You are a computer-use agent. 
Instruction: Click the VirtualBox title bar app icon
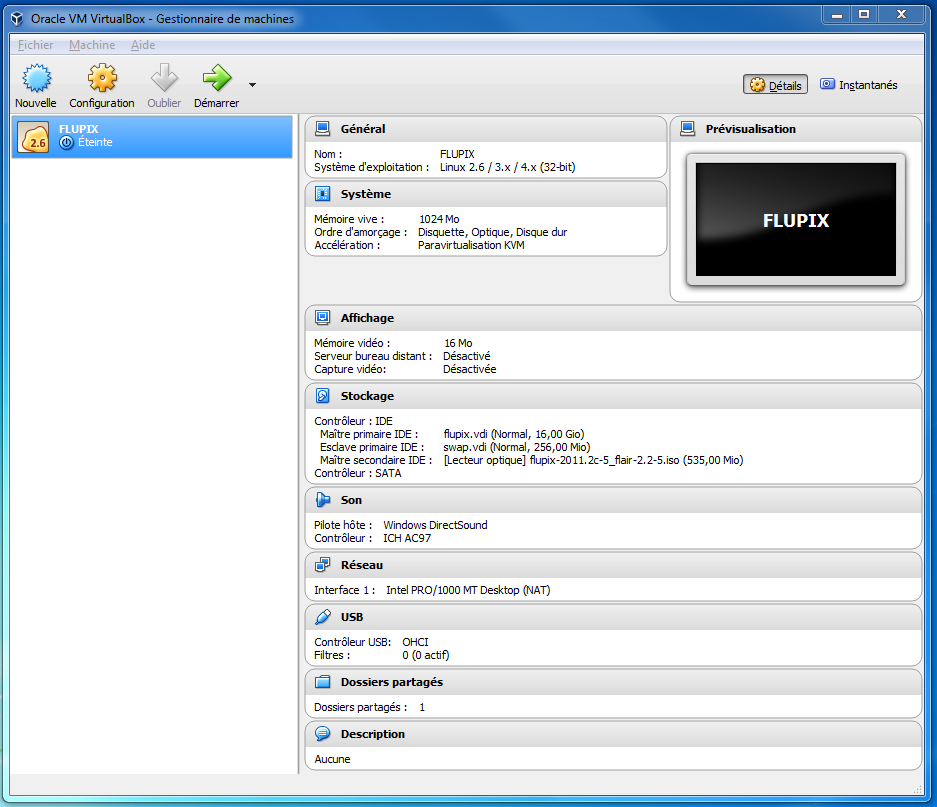(17, 19)
